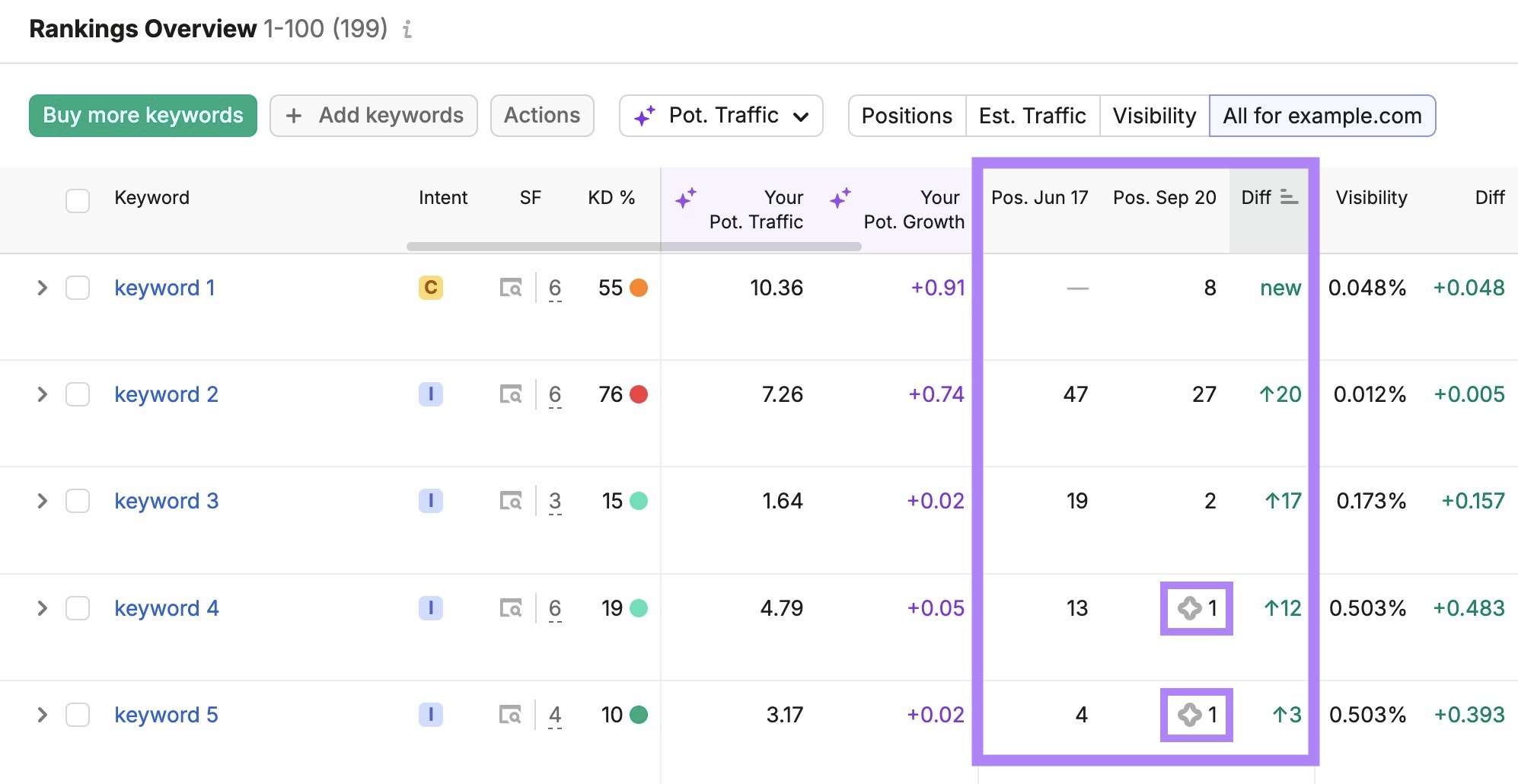Sort by the SF column header

(530, 198)
